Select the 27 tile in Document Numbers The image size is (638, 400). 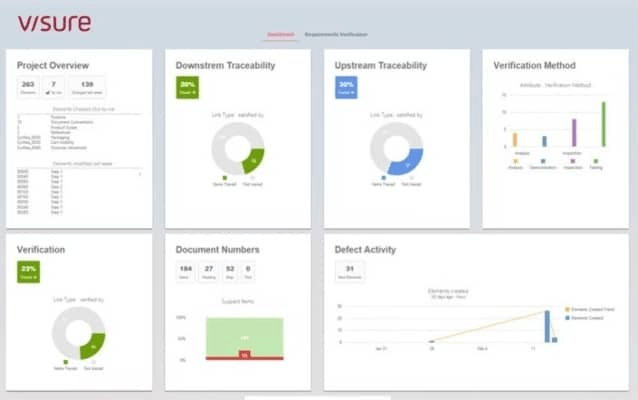(209, 271)
